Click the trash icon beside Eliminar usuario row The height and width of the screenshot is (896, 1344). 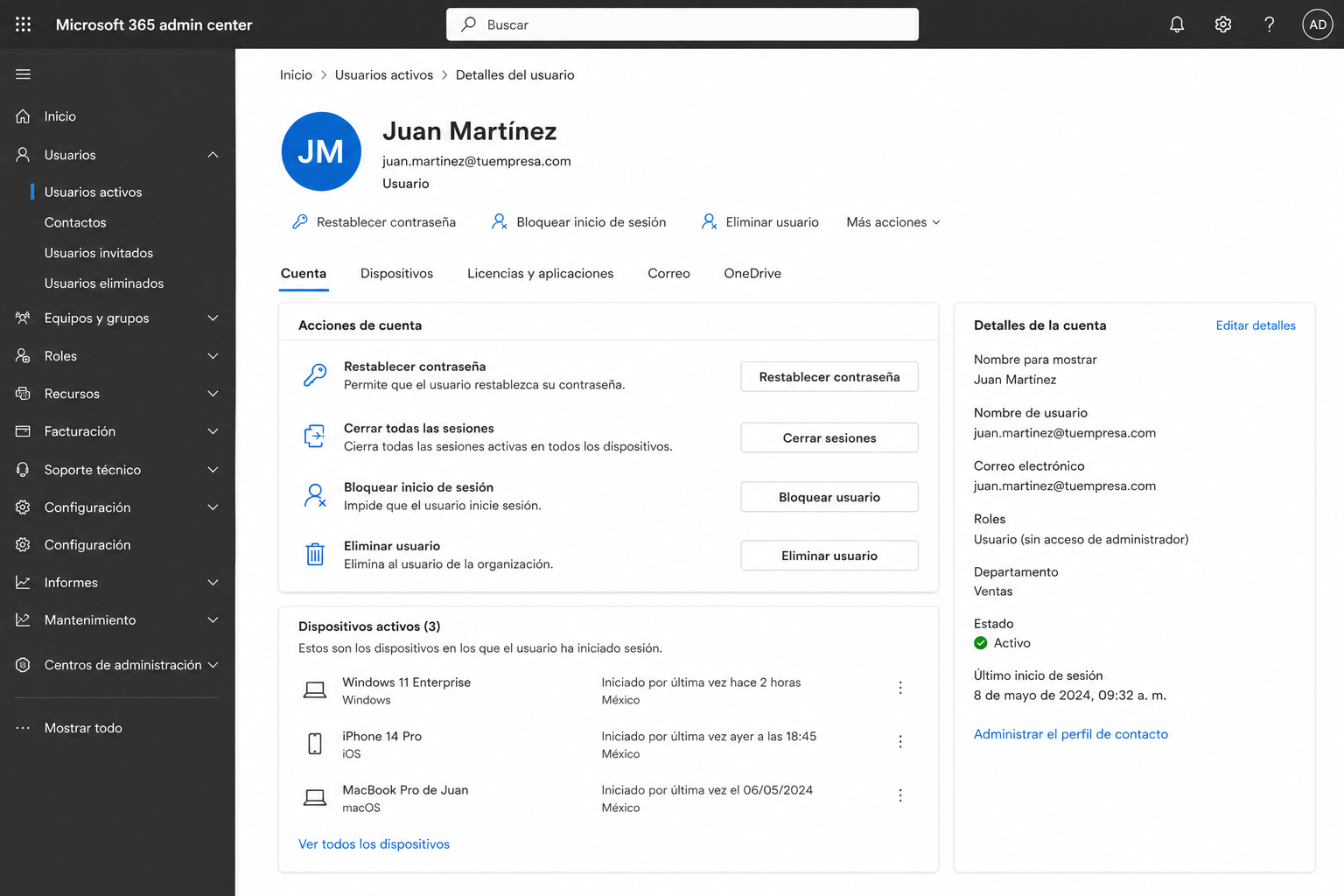[x=315, y=554]
